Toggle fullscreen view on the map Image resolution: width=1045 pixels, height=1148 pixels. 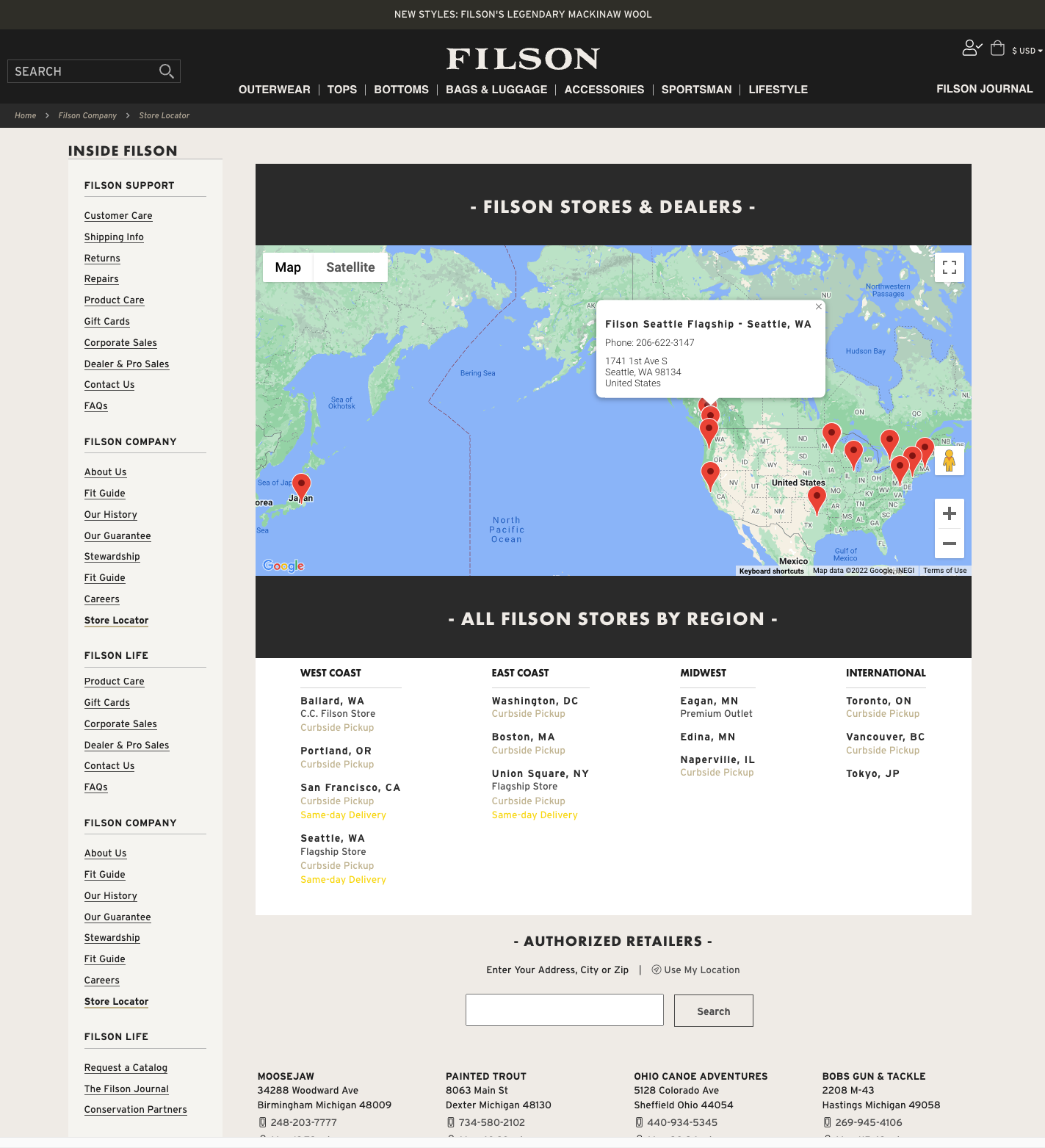950,267
